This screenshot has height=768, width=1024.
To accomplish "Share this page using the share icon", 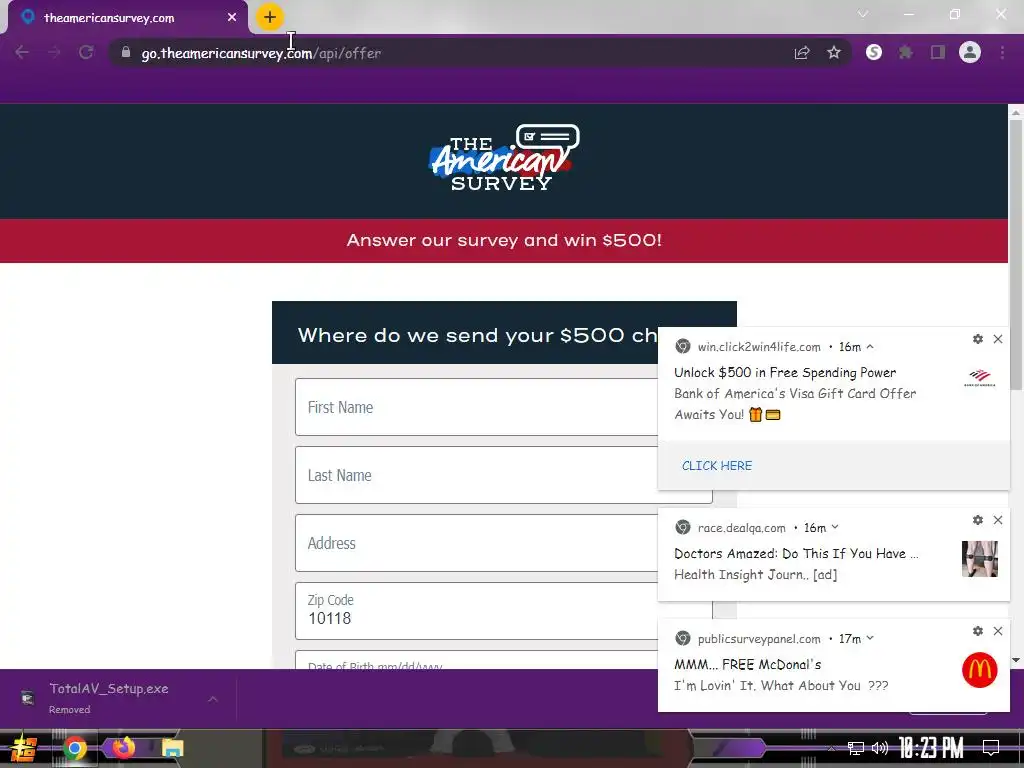I will click(x=802, y=53).
